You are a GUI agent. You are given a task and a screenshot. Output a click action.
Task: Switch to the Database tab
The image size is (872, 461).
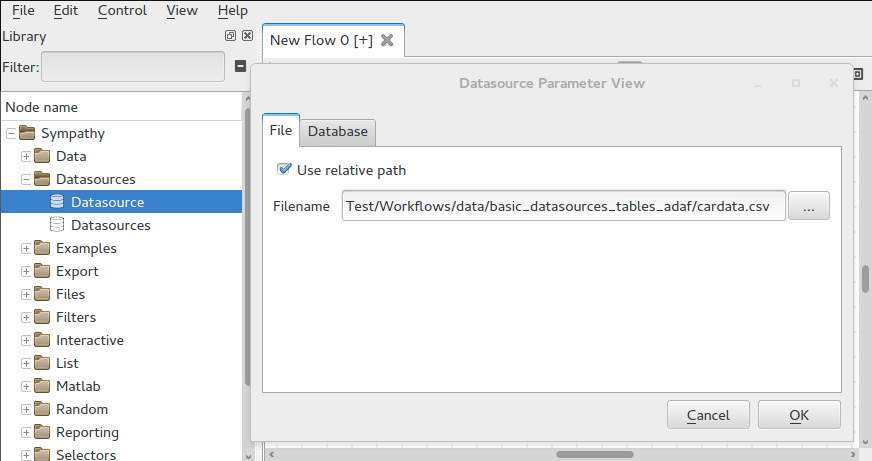(x=337, y=131)
